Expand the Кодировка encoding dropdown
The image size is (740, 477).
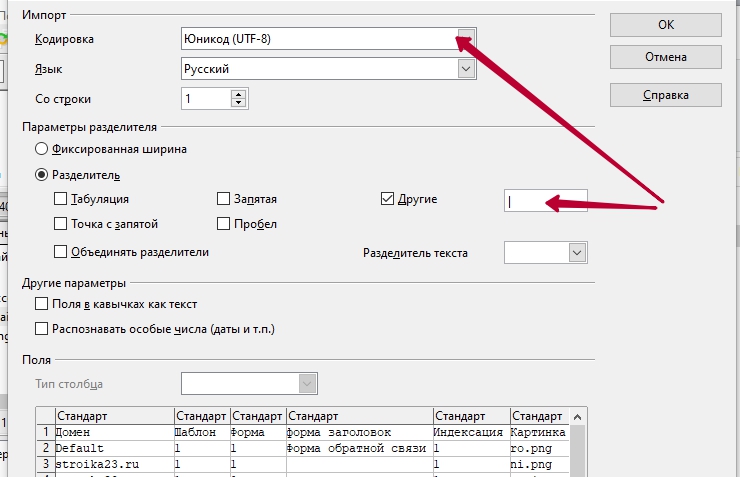(465, 38)
